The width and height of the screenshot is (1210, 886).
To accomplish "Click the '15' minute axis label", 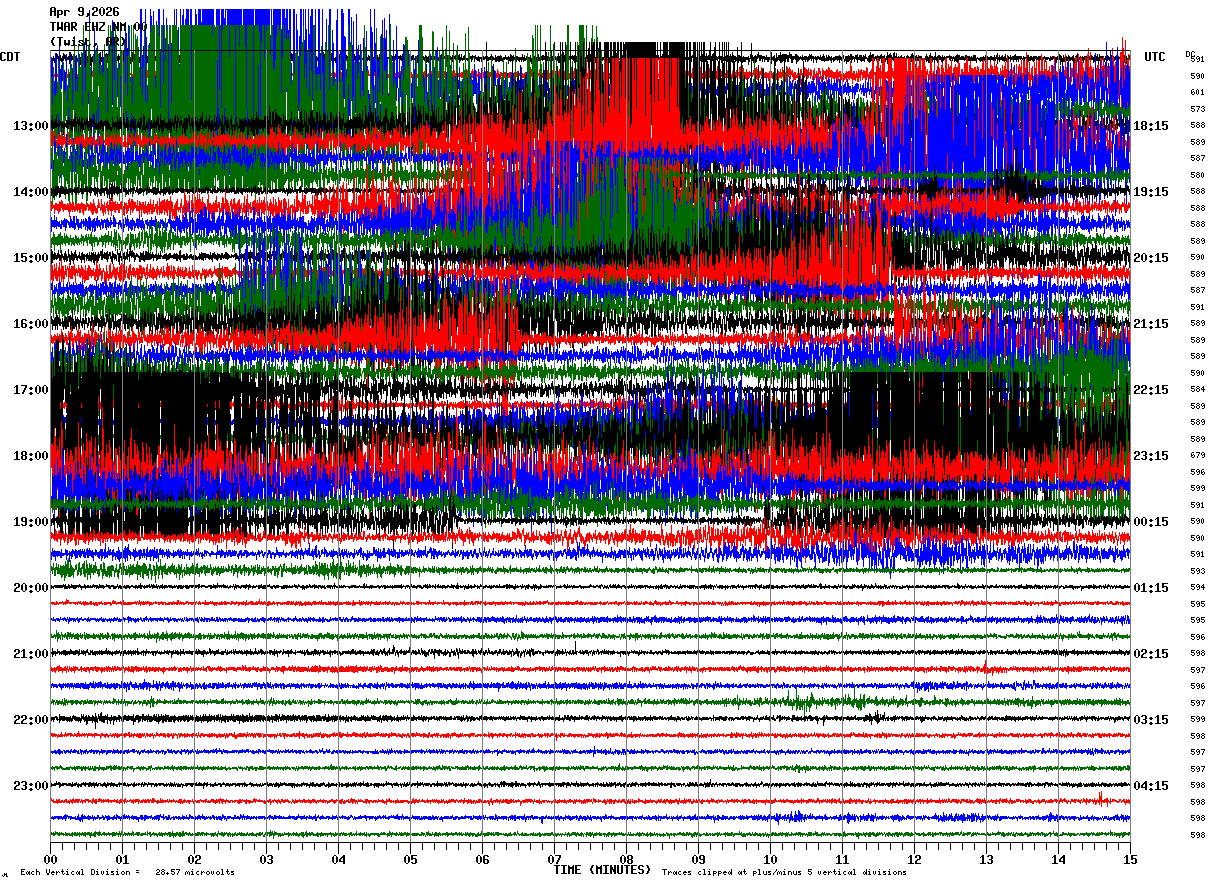I will pyautogui.click(x=1130, y=859).
